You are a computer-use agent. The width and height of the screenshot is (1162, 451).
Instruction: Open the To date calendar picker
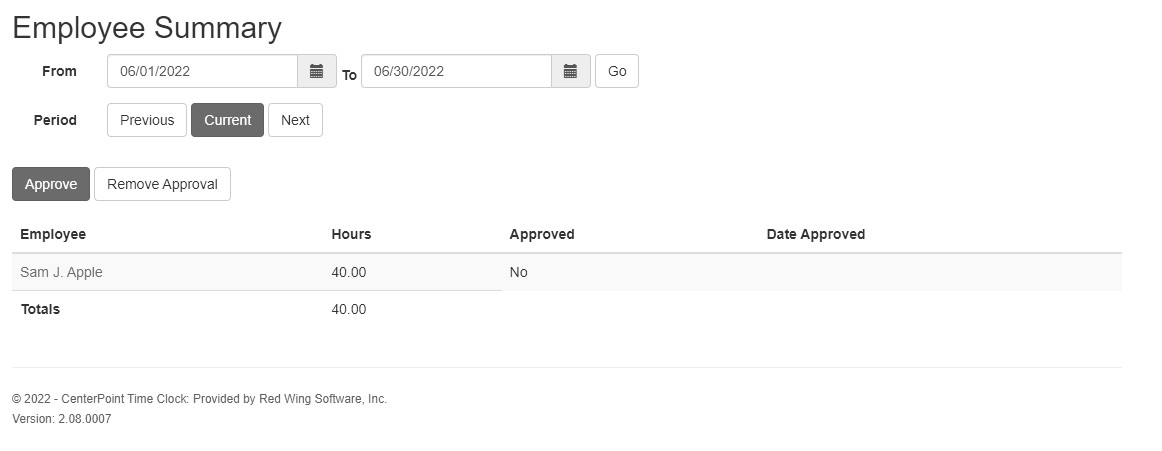pyautogui.click(x=570, y=71)
